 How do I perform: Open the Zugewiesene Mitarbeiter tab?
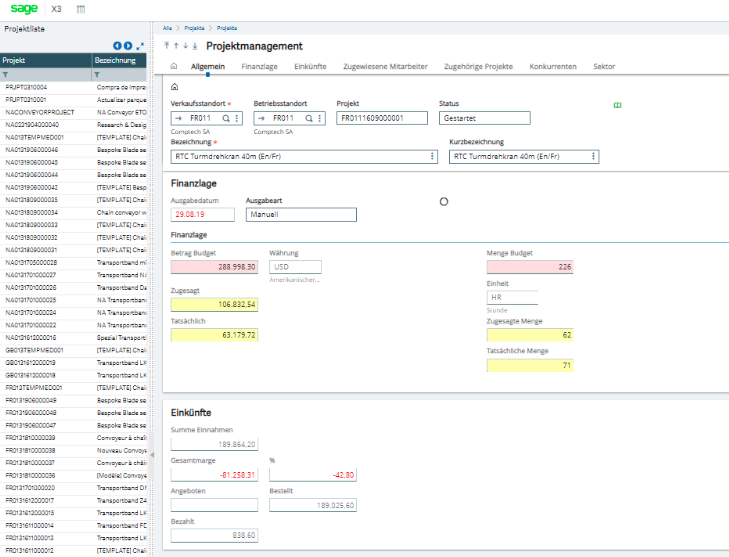click(x=385, y=66)
